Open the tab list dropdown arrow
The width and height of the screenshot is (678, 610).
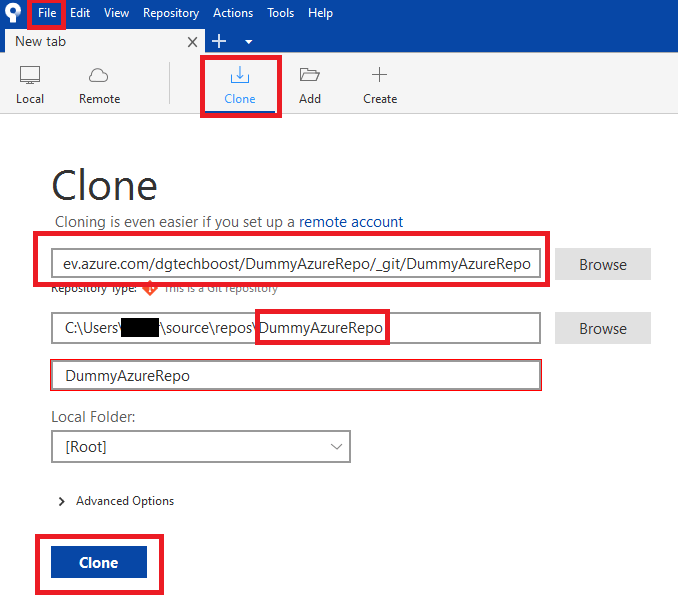point(248,42)
